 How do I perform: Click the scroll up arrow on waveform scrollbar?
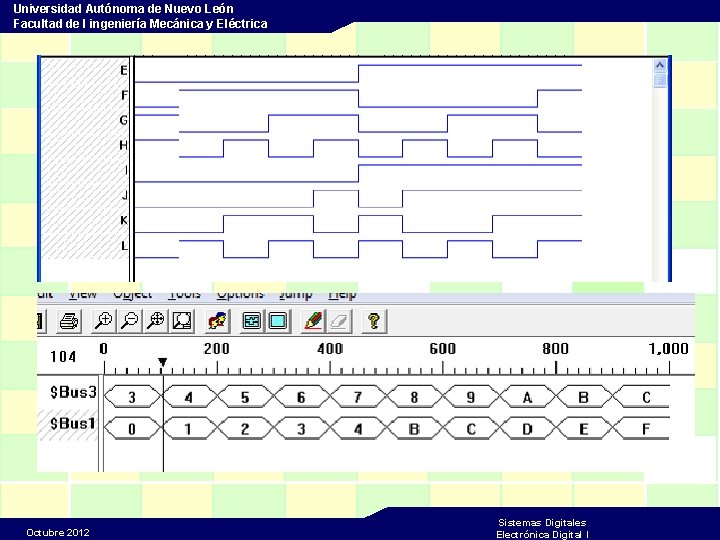tap(659, 65)
